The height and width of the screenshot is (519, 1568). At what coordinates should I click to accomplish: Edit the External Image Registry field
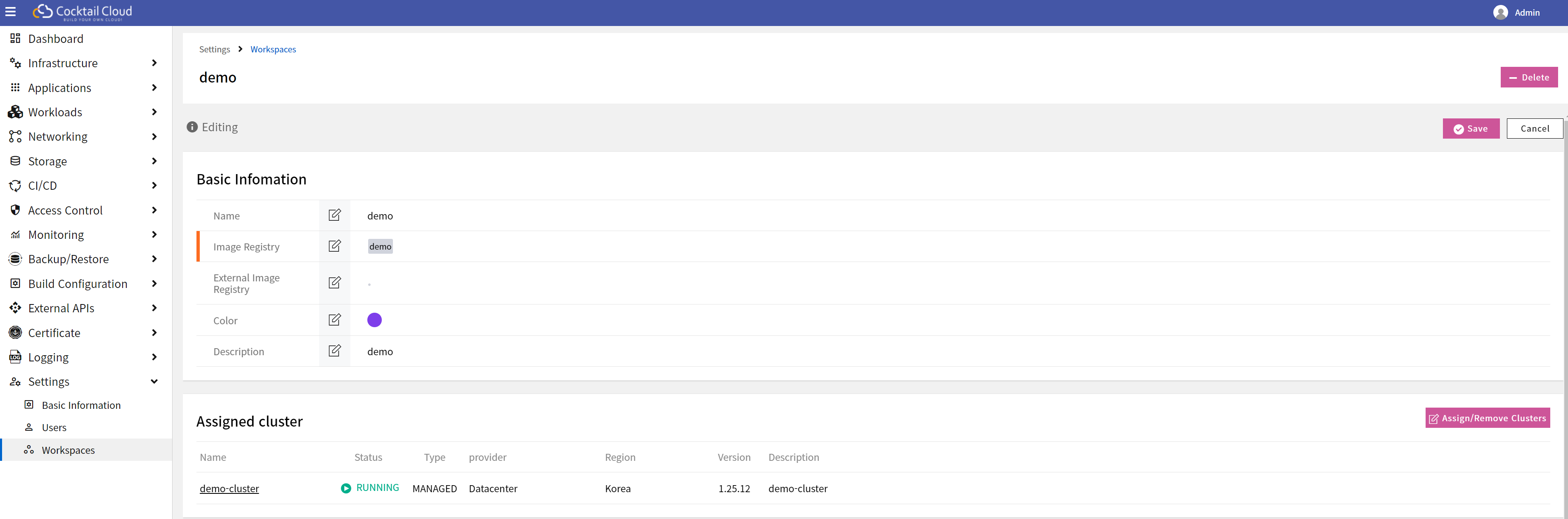334,283
